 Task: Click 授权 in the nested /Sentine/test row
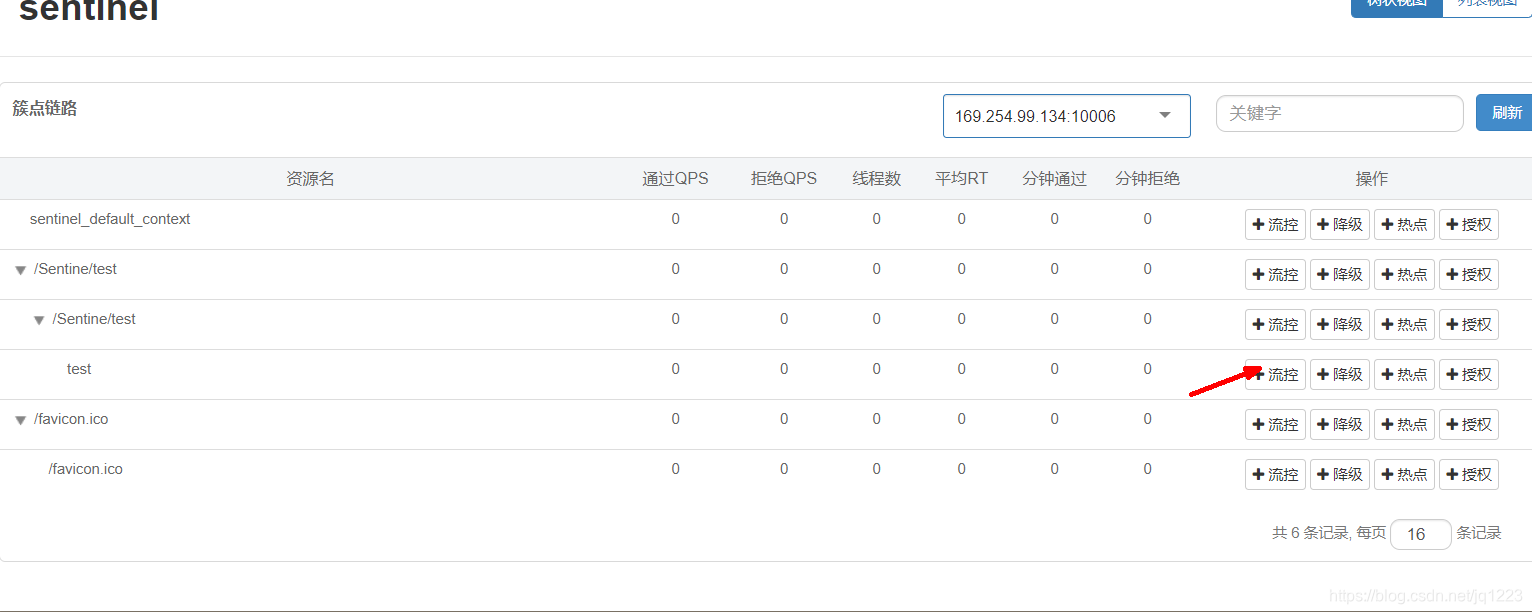click(x=1469, y=325)
